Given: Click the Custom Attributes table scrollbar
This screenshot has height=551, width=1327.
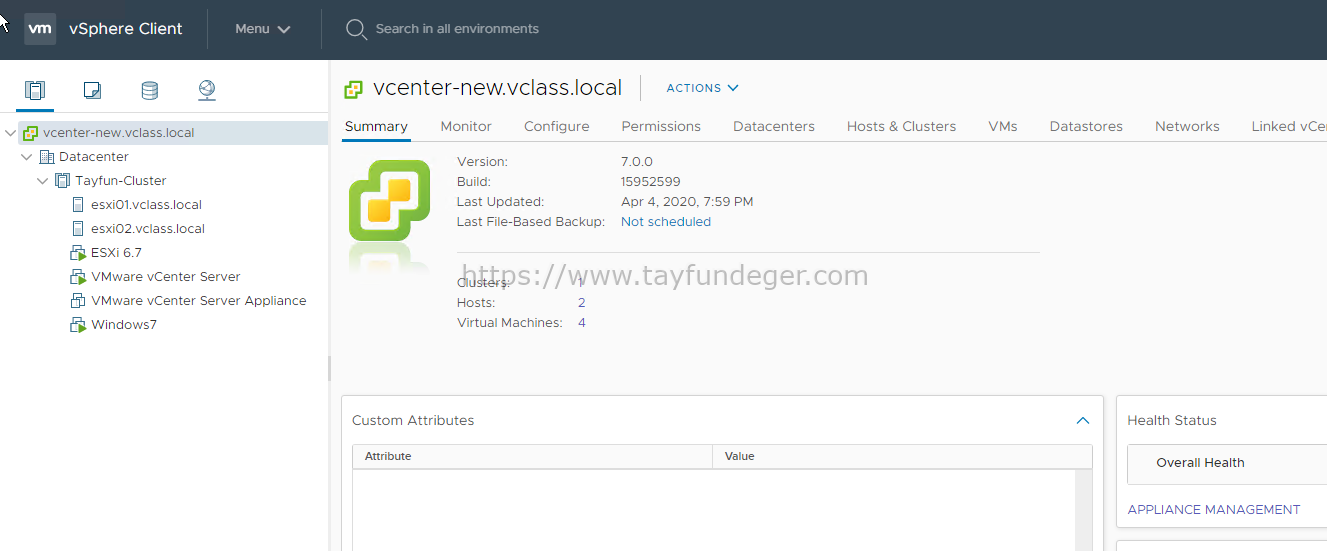Looking at the screenshot, I should click(x=1084, y=509).
